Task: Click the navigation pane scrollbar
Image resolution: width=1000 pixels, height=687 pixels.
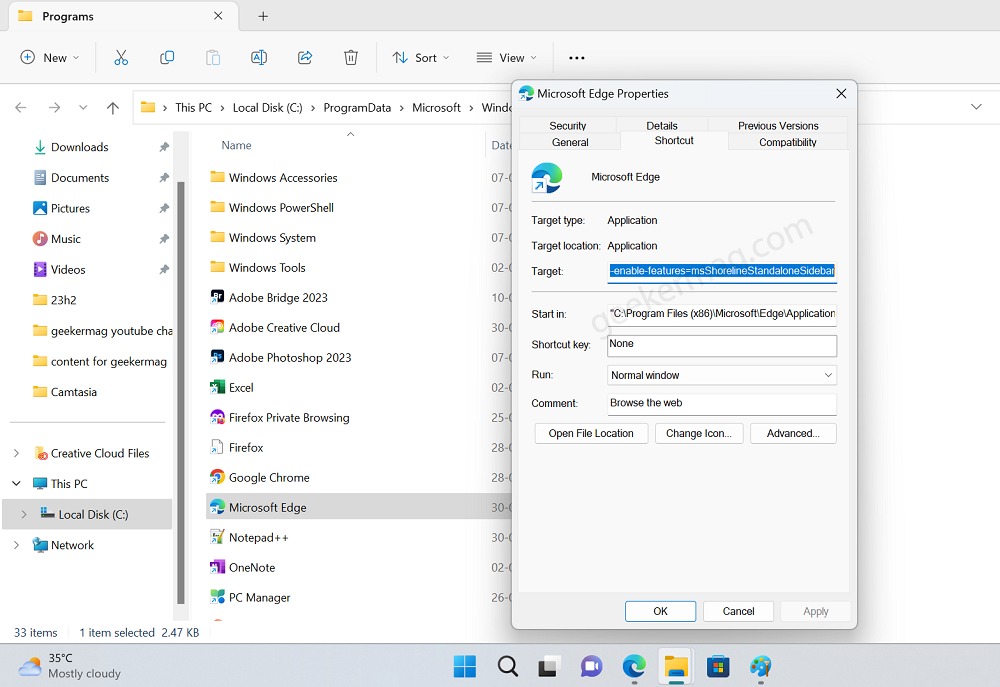Action: click(x=180, y=392)
